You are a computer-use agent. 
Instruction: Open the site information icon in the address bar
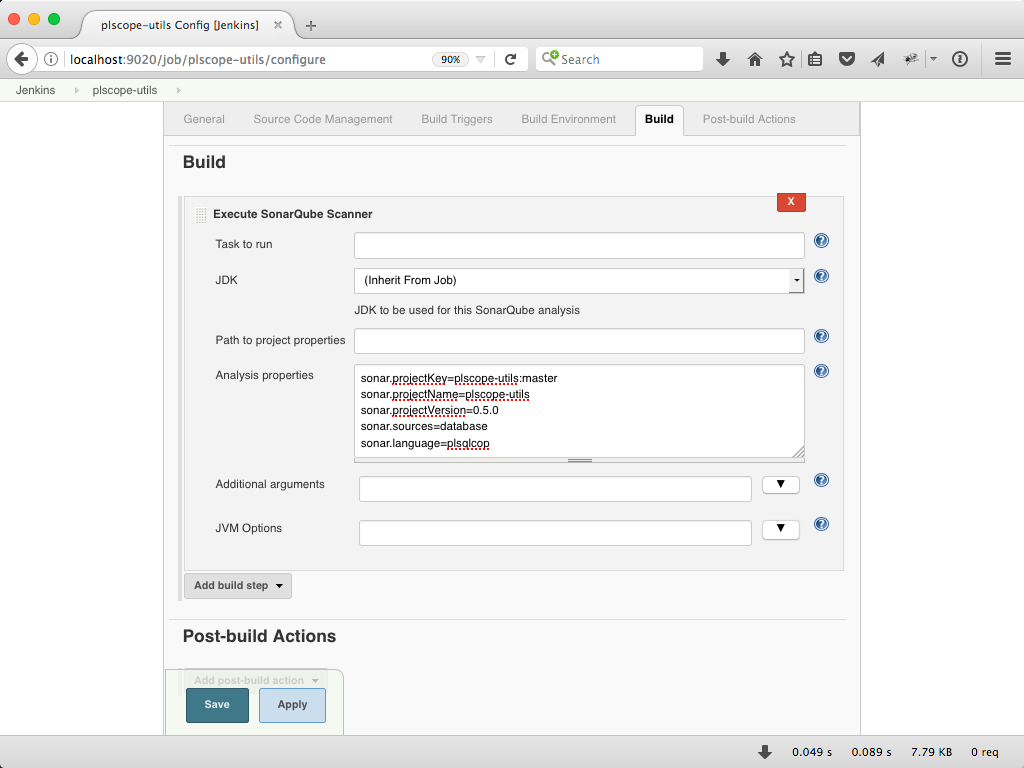[51, 59]
